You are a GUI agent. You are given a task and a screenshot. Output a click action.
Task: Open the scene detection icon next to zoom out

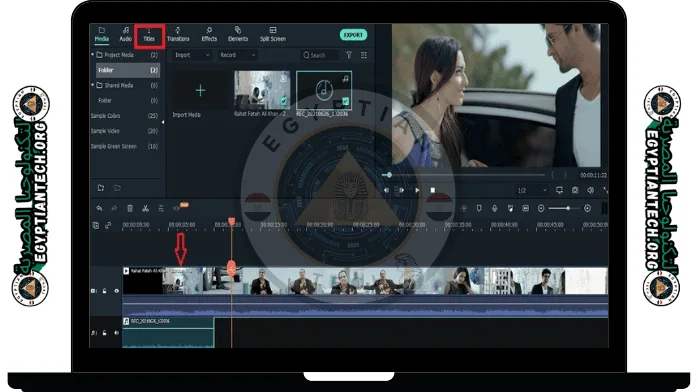point(526,208)
